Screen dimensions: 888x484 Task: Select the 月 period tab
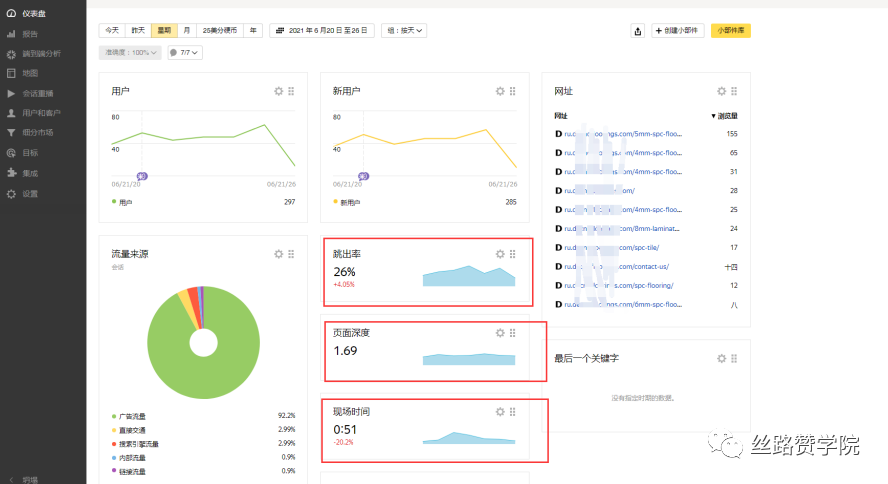[x=187, y=31]
